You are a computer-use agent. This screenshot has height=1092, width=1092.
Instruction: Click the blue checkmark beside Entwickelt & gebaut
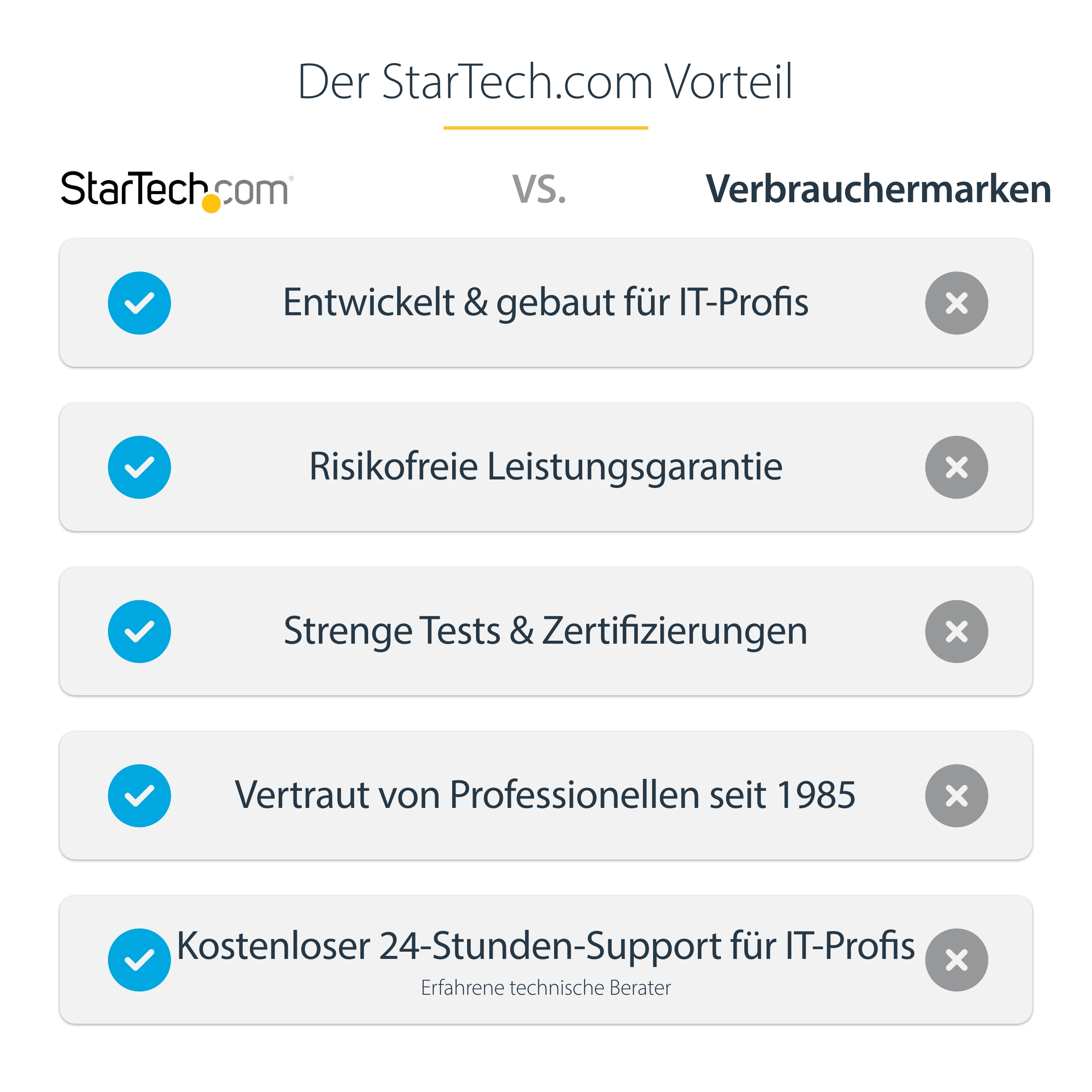click(139, 303)
